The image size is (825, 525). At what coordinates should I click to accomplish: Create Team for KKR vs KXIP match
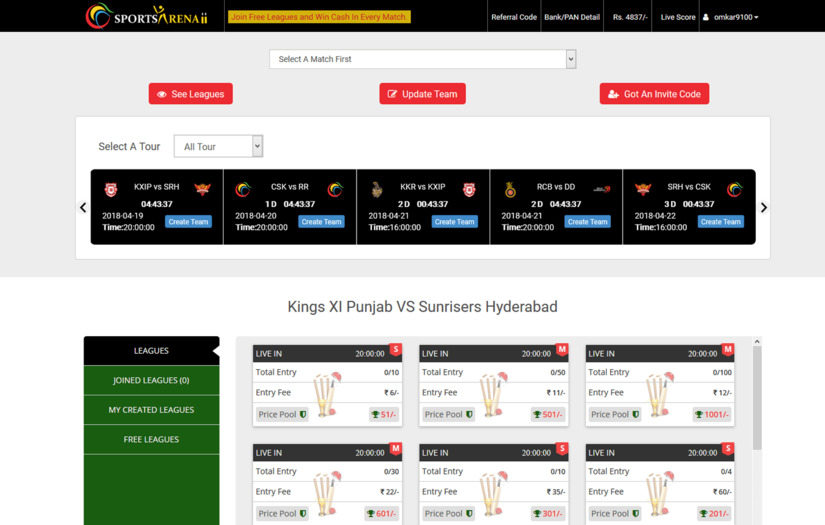455,221
